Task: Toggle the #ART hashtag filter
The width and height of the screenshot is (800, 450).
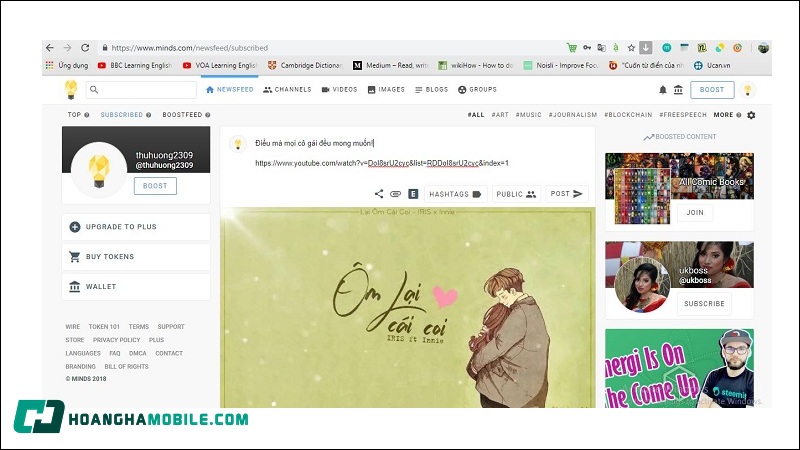Action: point(500,115)
